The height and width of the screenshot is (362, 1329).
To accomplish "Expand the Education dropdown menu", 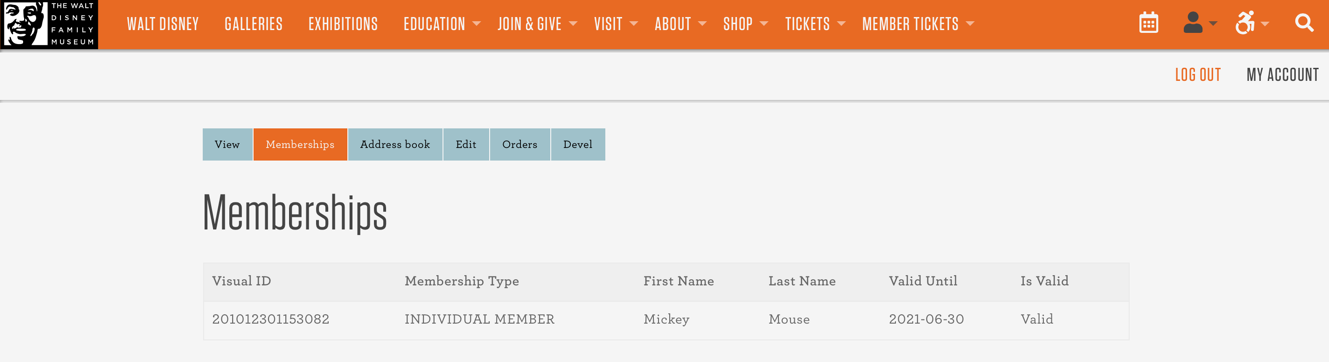I will [x=442, y=24].
